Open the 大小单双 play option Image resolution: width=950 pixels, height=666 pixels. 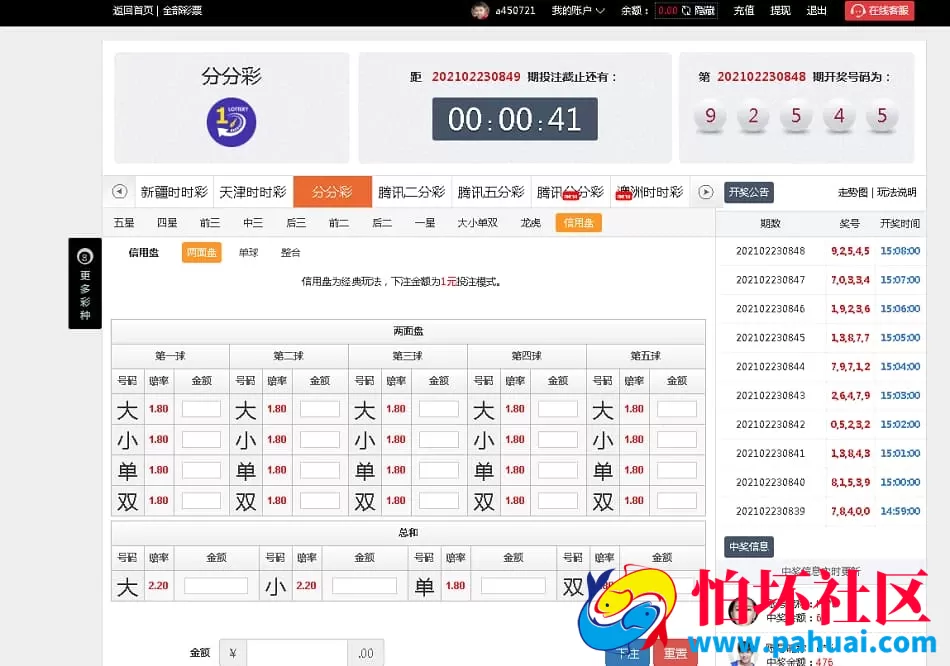coord(480,222)
